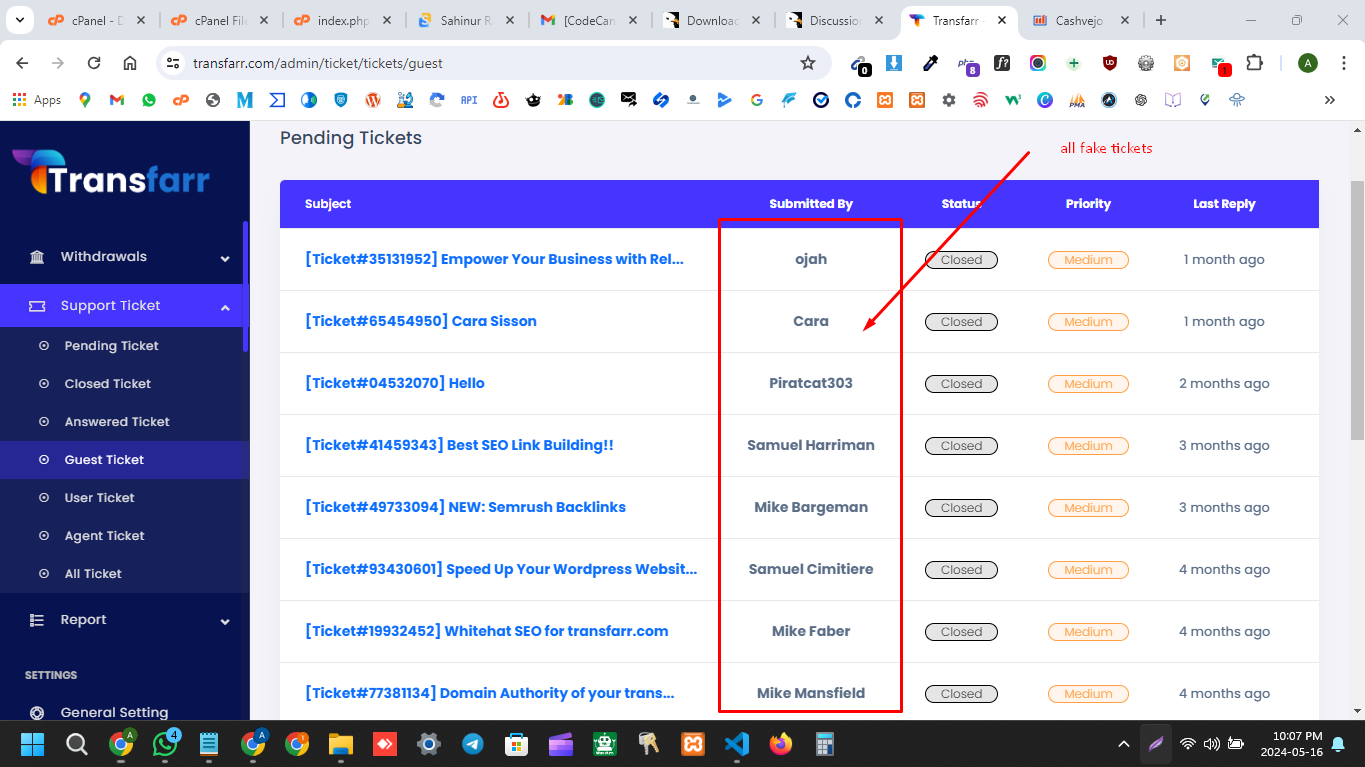
Task: Open the PHP extension with badge 8
Action: point(967,65)
